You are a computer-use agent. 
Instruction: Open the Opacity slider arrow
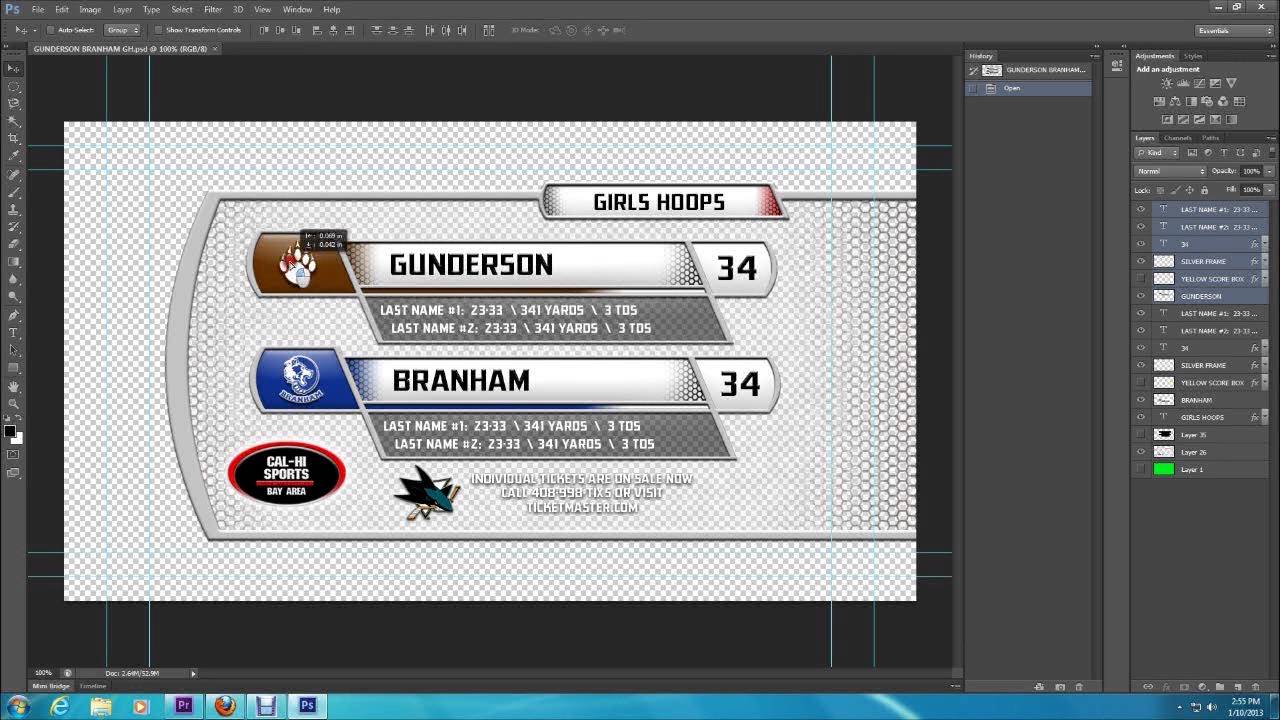click(x=1269, y=171)
